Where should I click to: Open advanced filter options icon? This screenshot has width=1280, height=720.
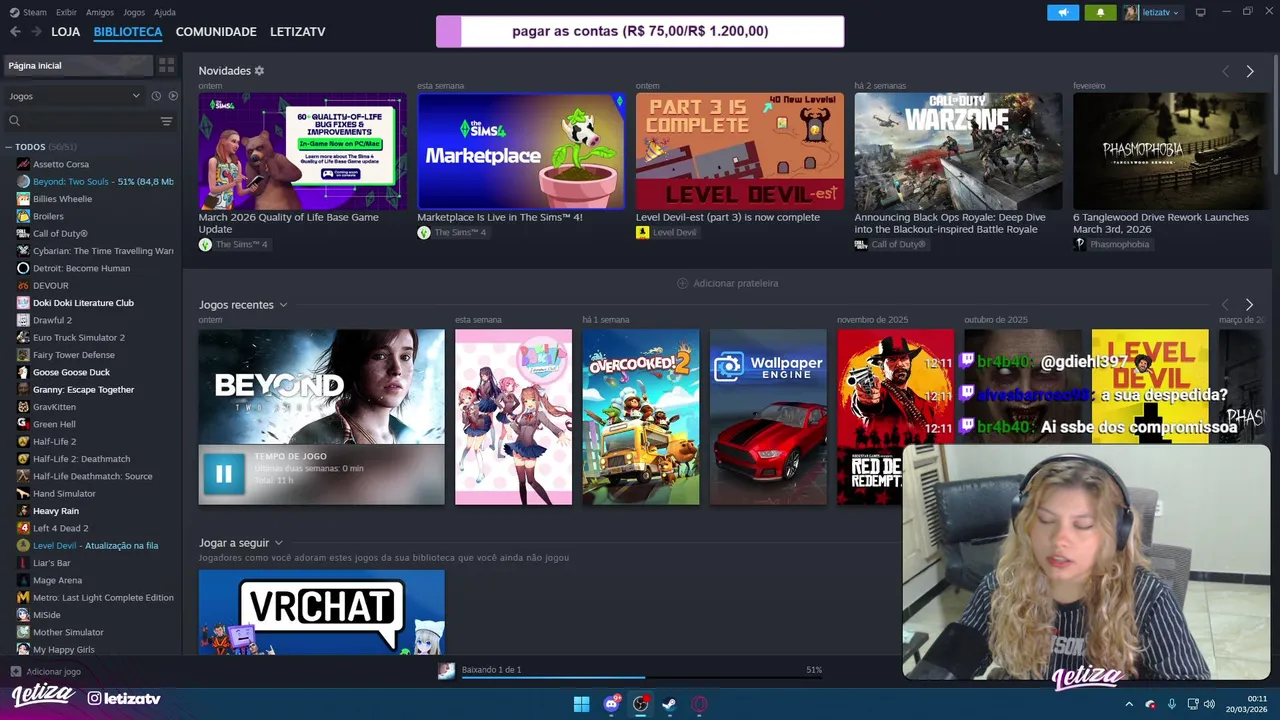[x=167, y=121]
